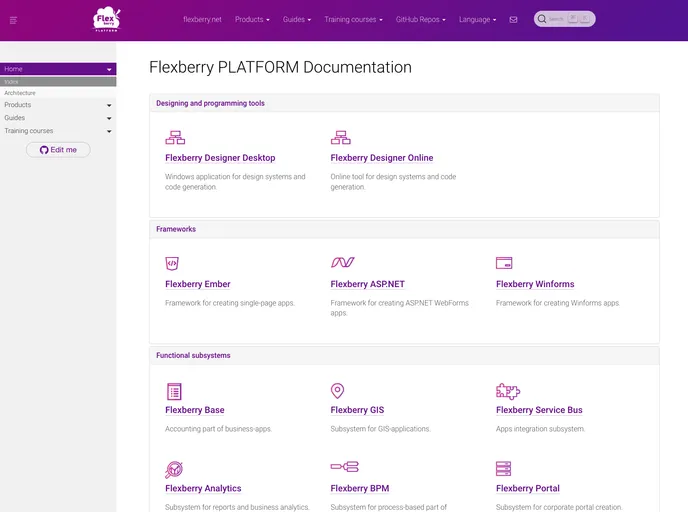
Task: Open the GitHub Repos dropdown
Action: [x=421, y=19]
